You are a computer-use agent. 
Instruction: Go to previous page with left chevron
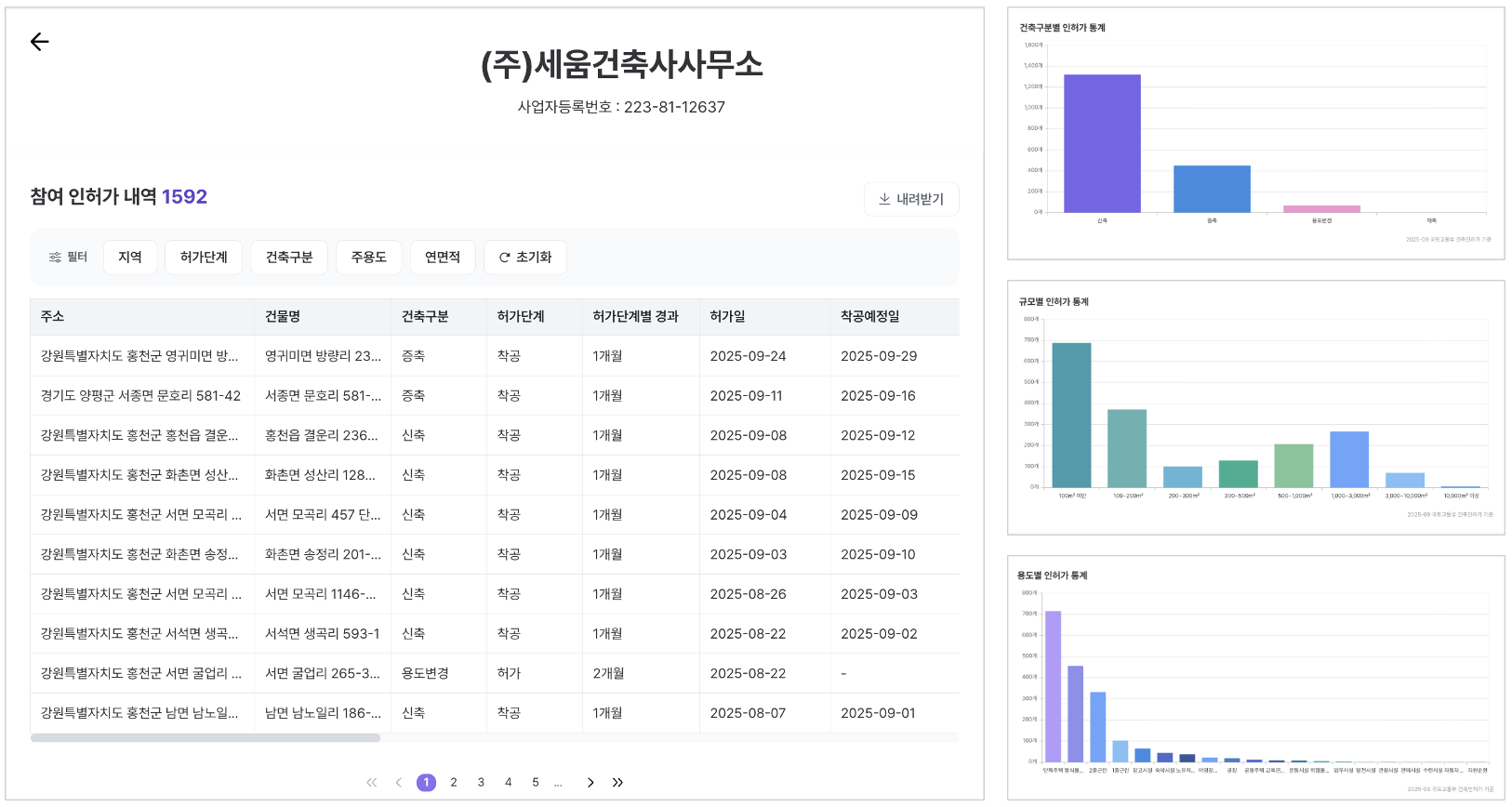coord(399,783)
